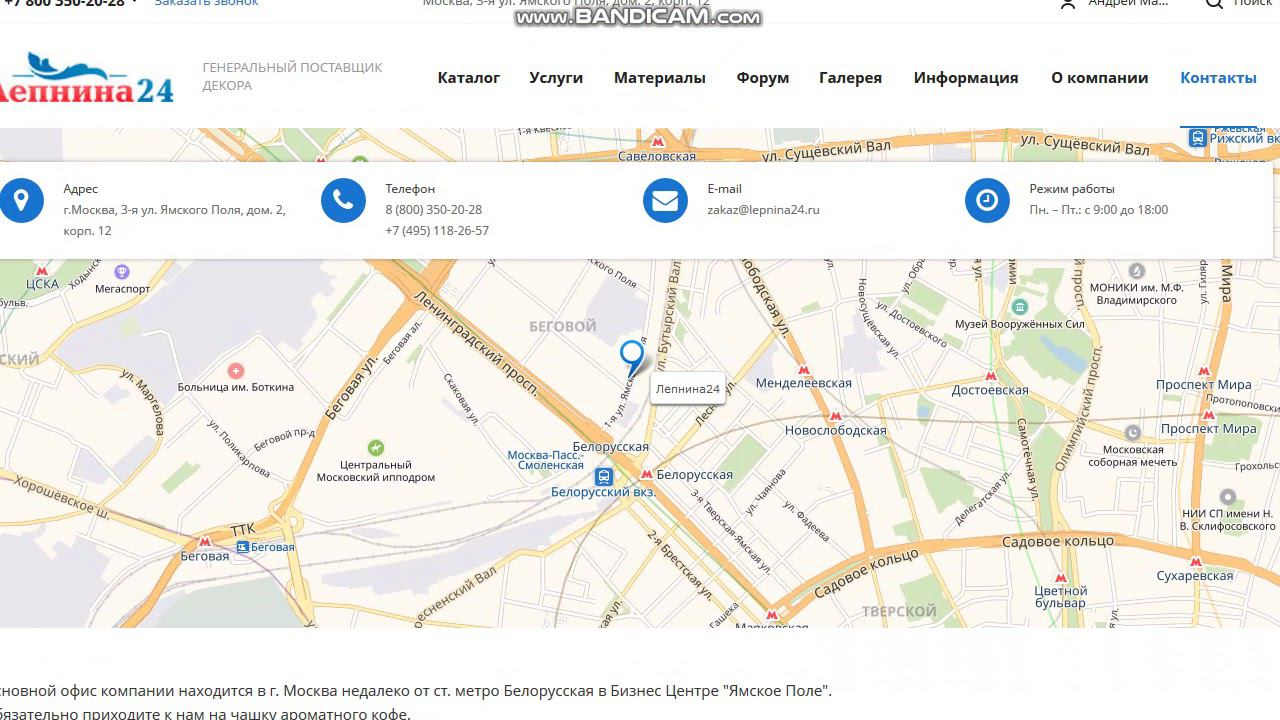Click phone number 8 (800) 350-20-28
This screenshot has height=720, width=1280.
(x=433, y=210)
